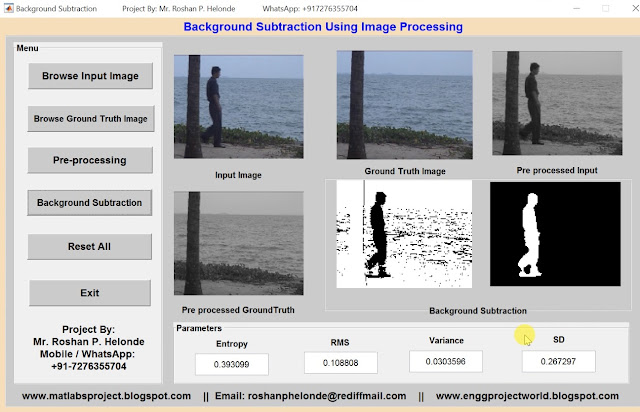Click the Browse Input Image button
The height and width of the screenshot is (412, 640).
point(90,76)
